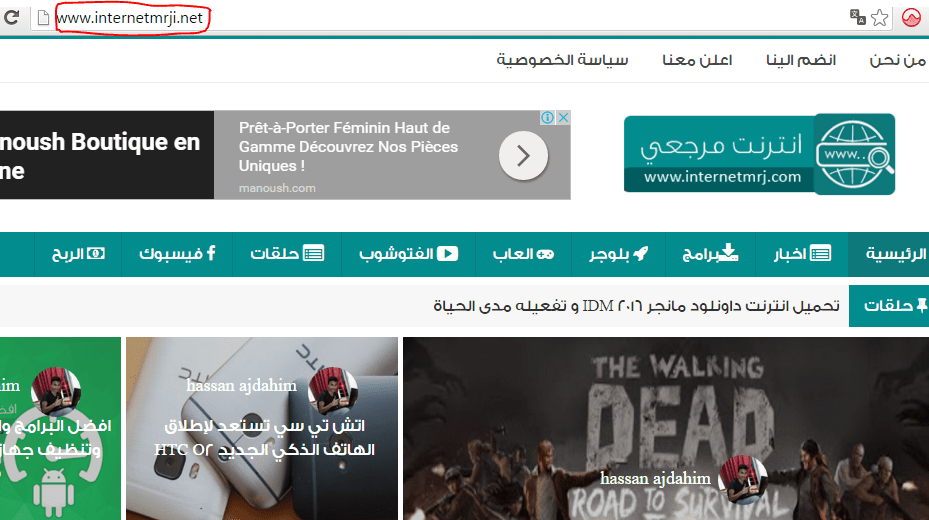Bookmark this page with the star icon
The height and width of the screenshot is (520, 929).
tap(880, 18)
